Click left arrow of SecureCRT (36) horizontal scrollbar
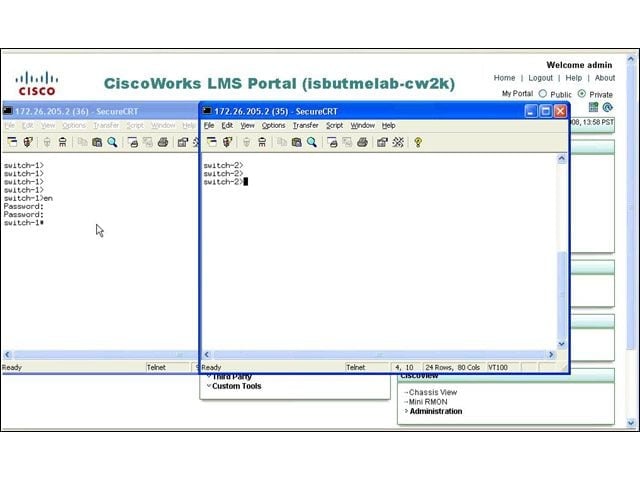 coord(7,355)
